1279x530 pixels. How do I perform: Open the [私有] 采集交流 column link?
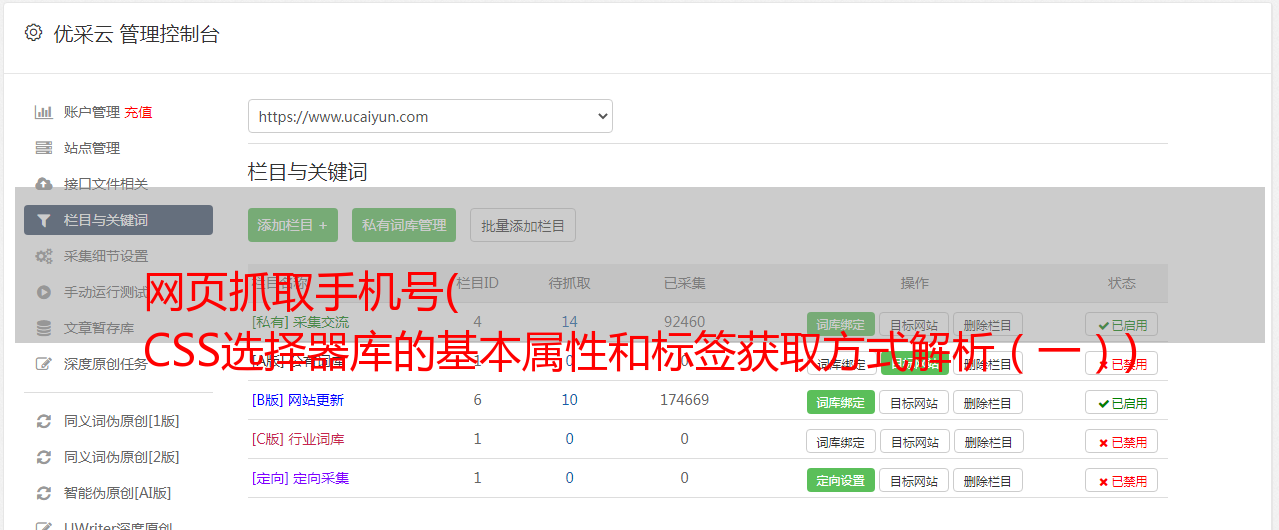(301, 322)
